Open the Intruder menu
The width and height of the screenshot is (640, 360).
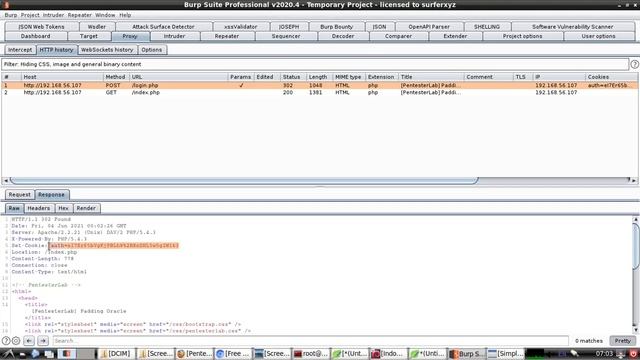53,15
